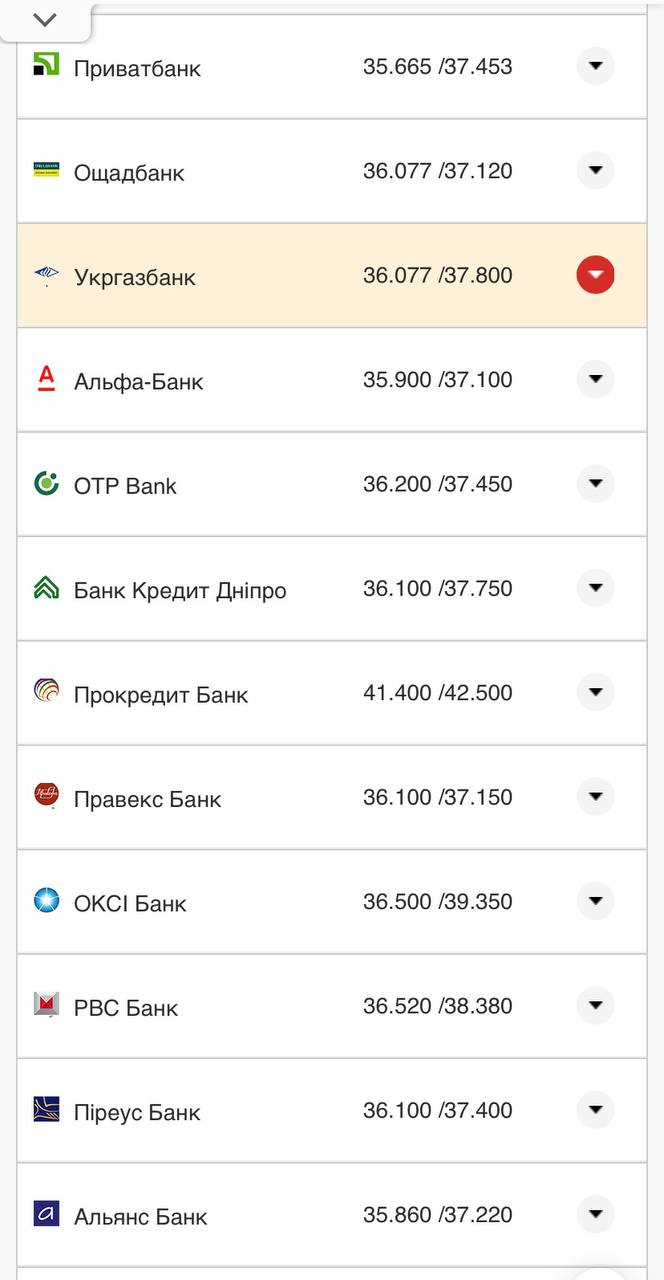This screenshot has width=664, height=1280.
Task: Click the РВС Банк logo icon
Action: click(x=46, y=1004)
